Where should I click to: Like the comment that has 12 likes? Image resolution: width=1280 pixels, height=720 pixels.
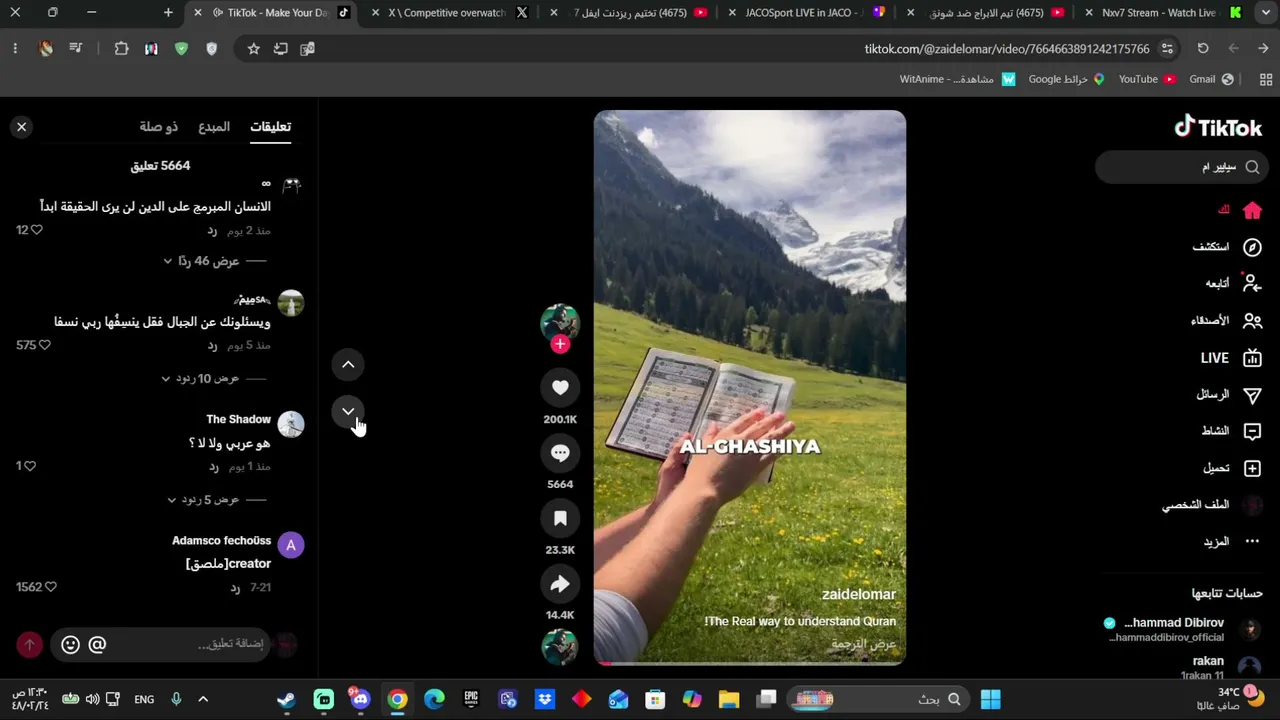[37, 230]
